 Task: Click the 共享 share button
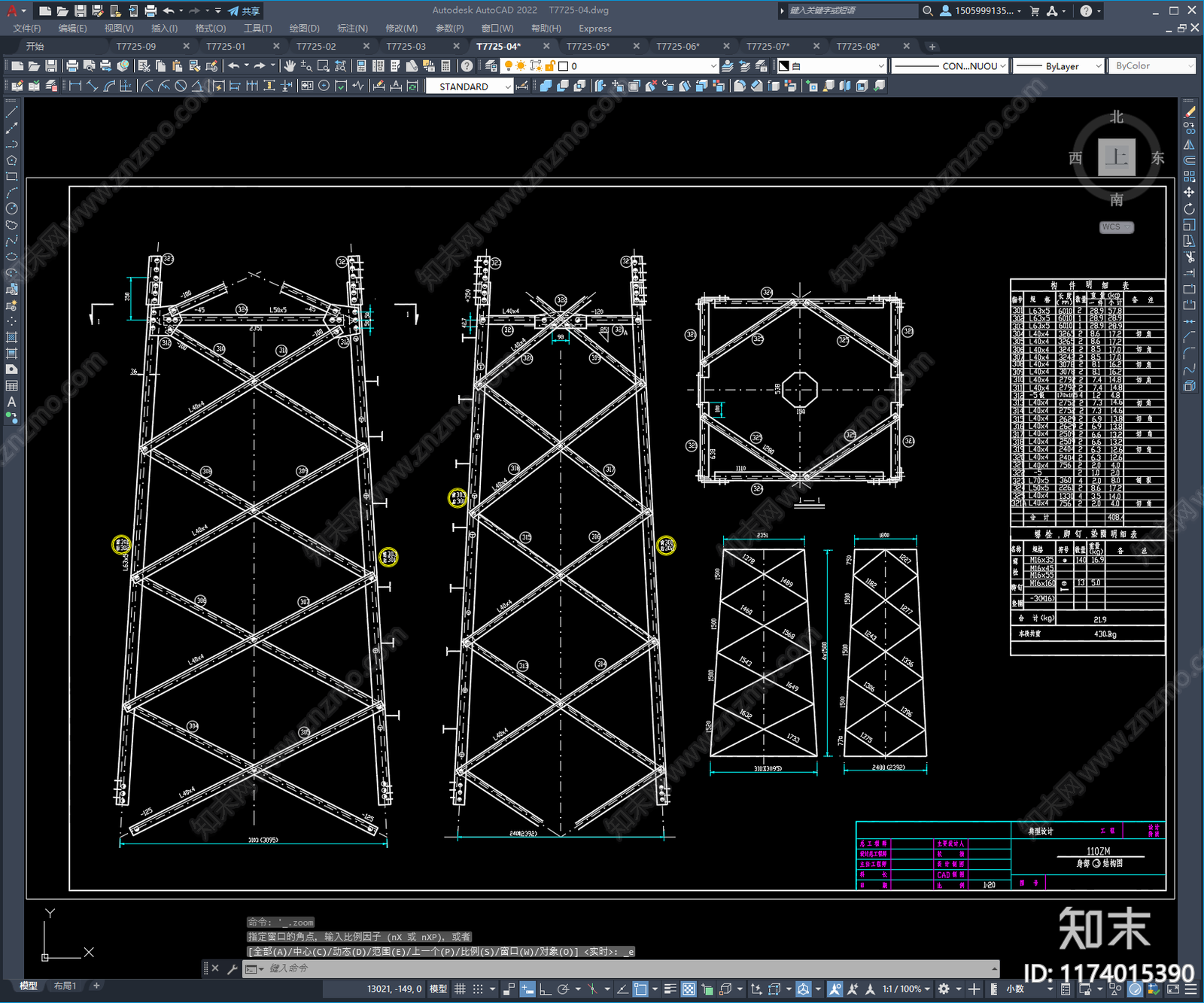(x=244, y=11)
